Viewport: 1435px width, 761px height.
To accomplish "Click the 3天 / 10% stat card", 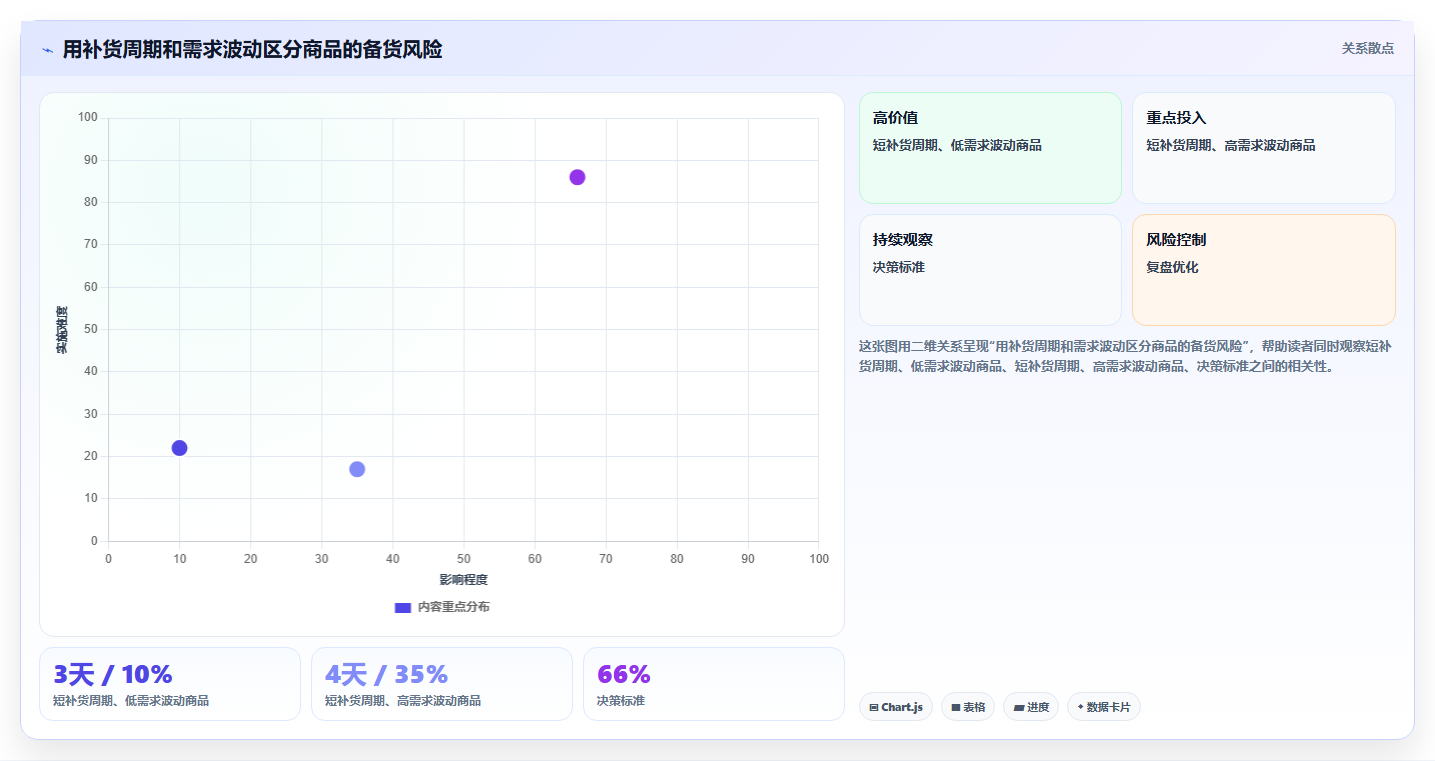I will click(170, 684).
